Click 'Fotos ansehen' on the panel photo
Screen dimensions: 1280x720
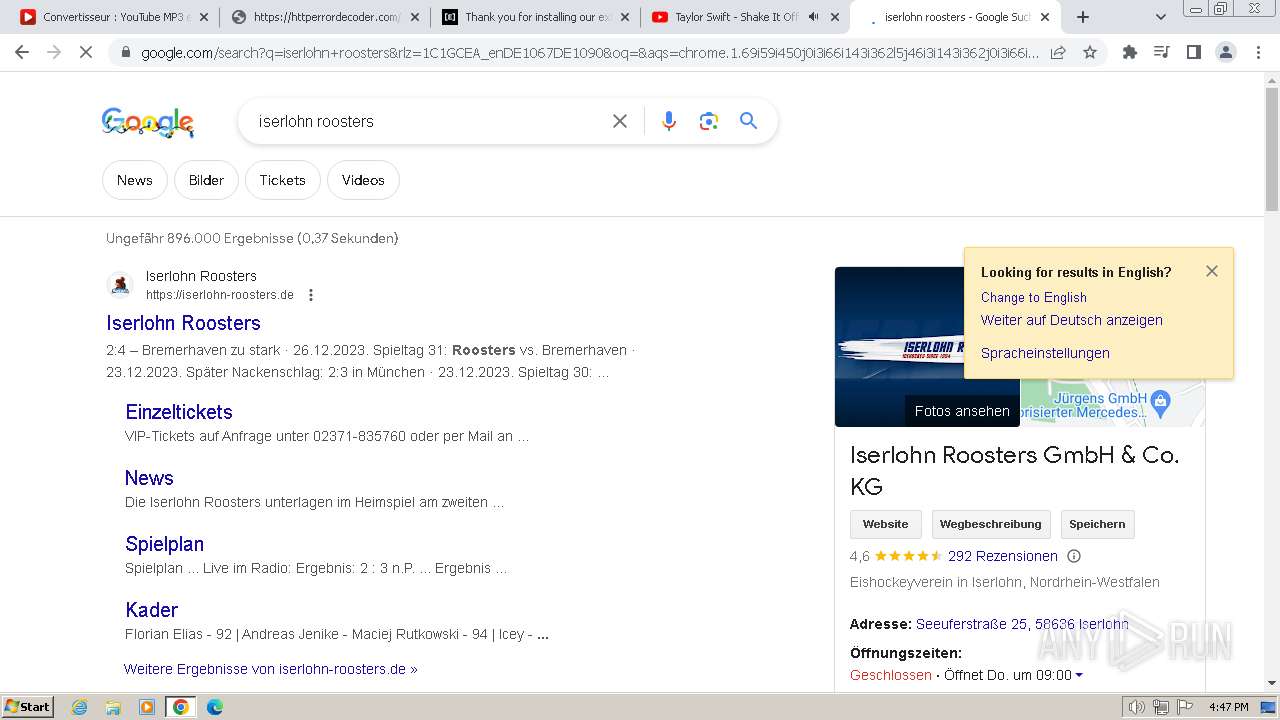[962, 411]
